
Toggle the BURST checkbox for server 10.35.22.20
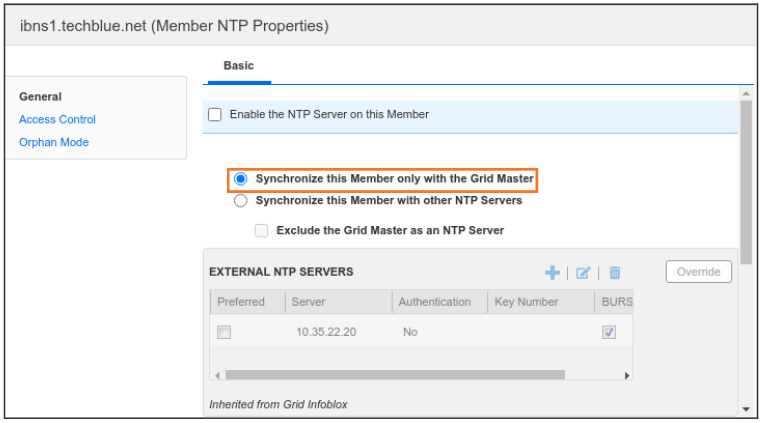pos(609,332)
